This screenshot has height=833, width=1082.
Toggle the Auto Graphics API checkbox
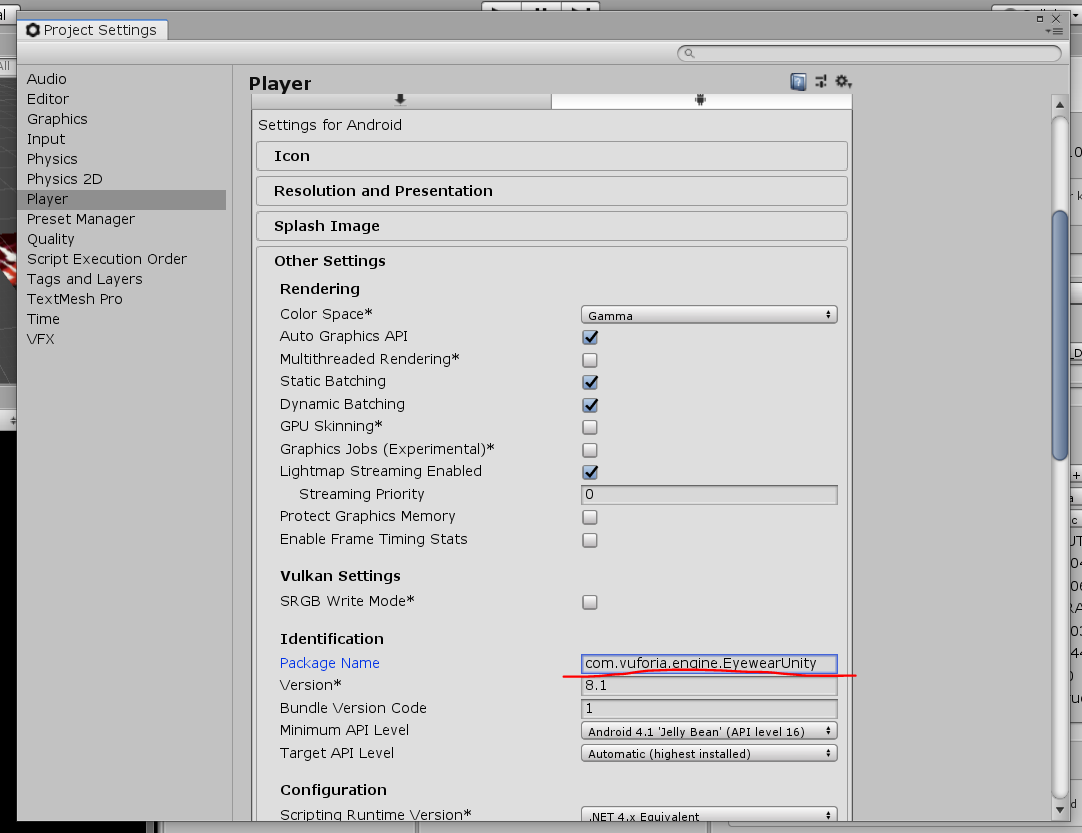[x=590, y=337]
